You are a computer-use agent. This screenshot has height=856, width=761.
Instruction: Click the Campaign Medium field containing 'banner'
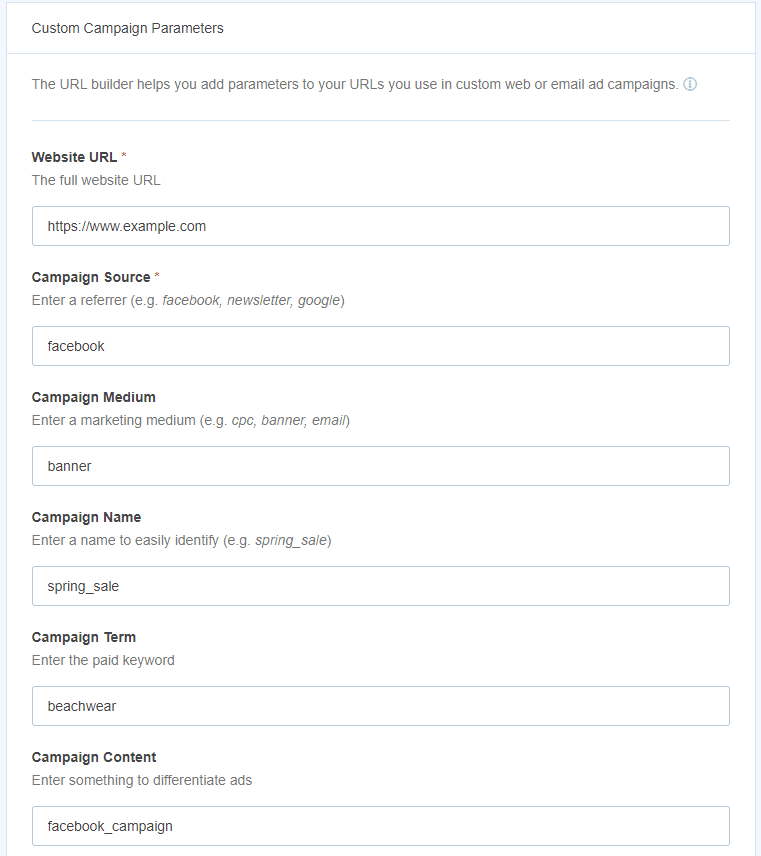(380, 466)
